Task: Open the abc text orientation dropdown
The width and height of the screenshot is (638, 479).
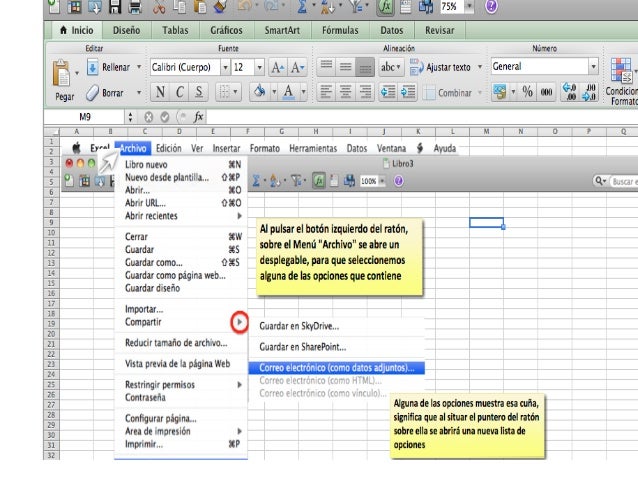Action: (391, 67)
